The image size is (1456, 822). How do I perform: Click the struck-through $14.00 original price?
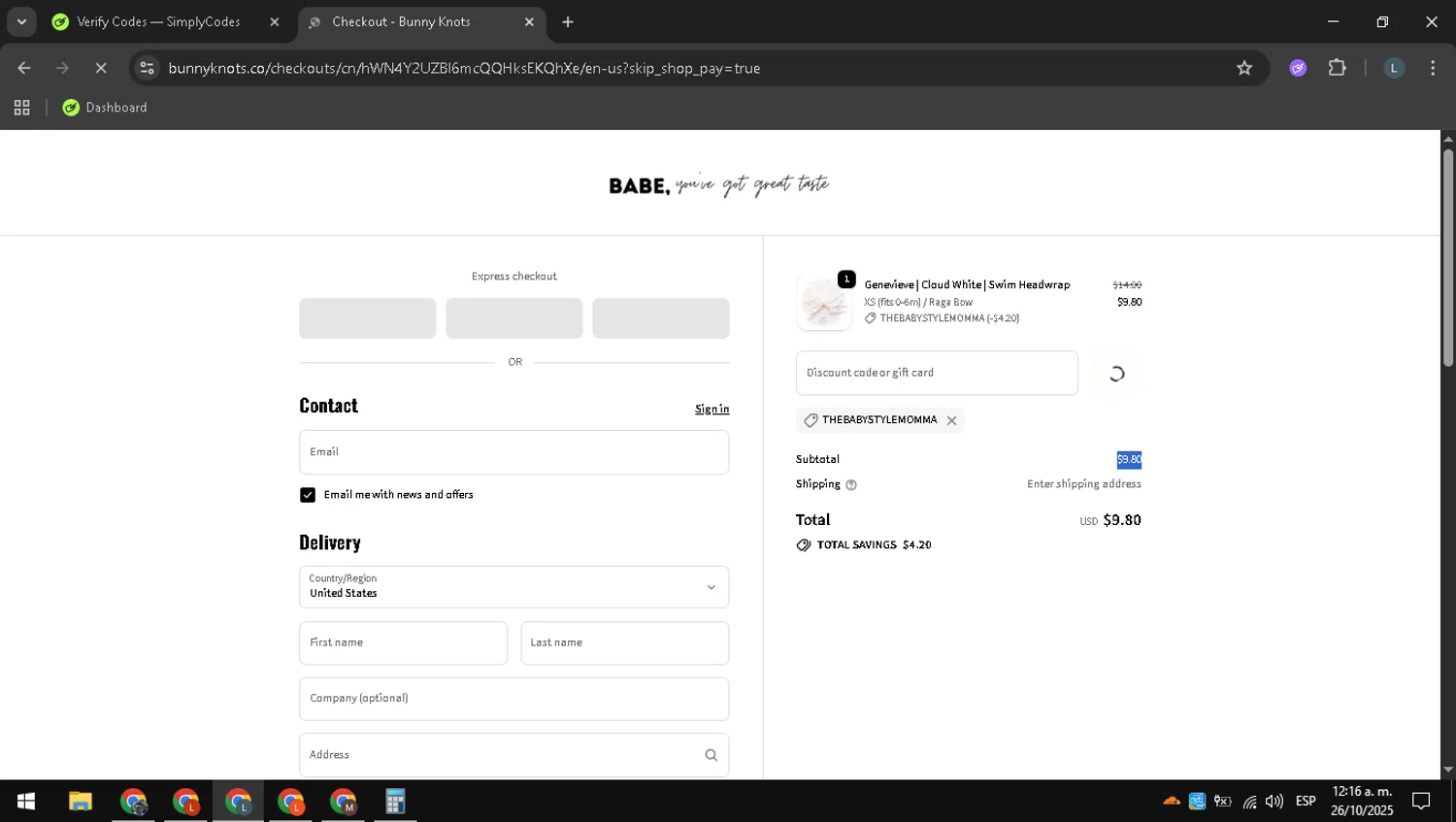(1127, 285)
